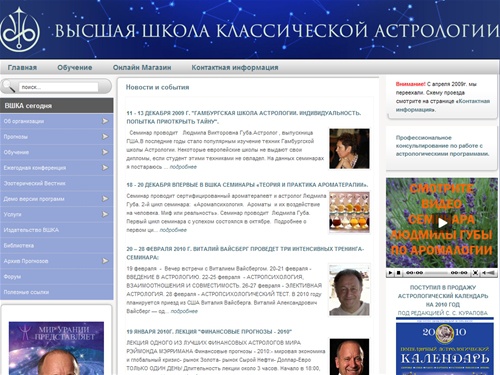Open the Контактная информация menu item
This screenshot has width=500, height=375.
point(235,67)
